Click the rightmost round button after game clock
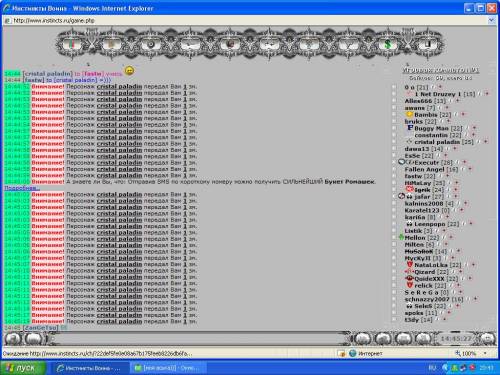Image resolution: width=500 pixels, height=375 pixels. point(487,339)
